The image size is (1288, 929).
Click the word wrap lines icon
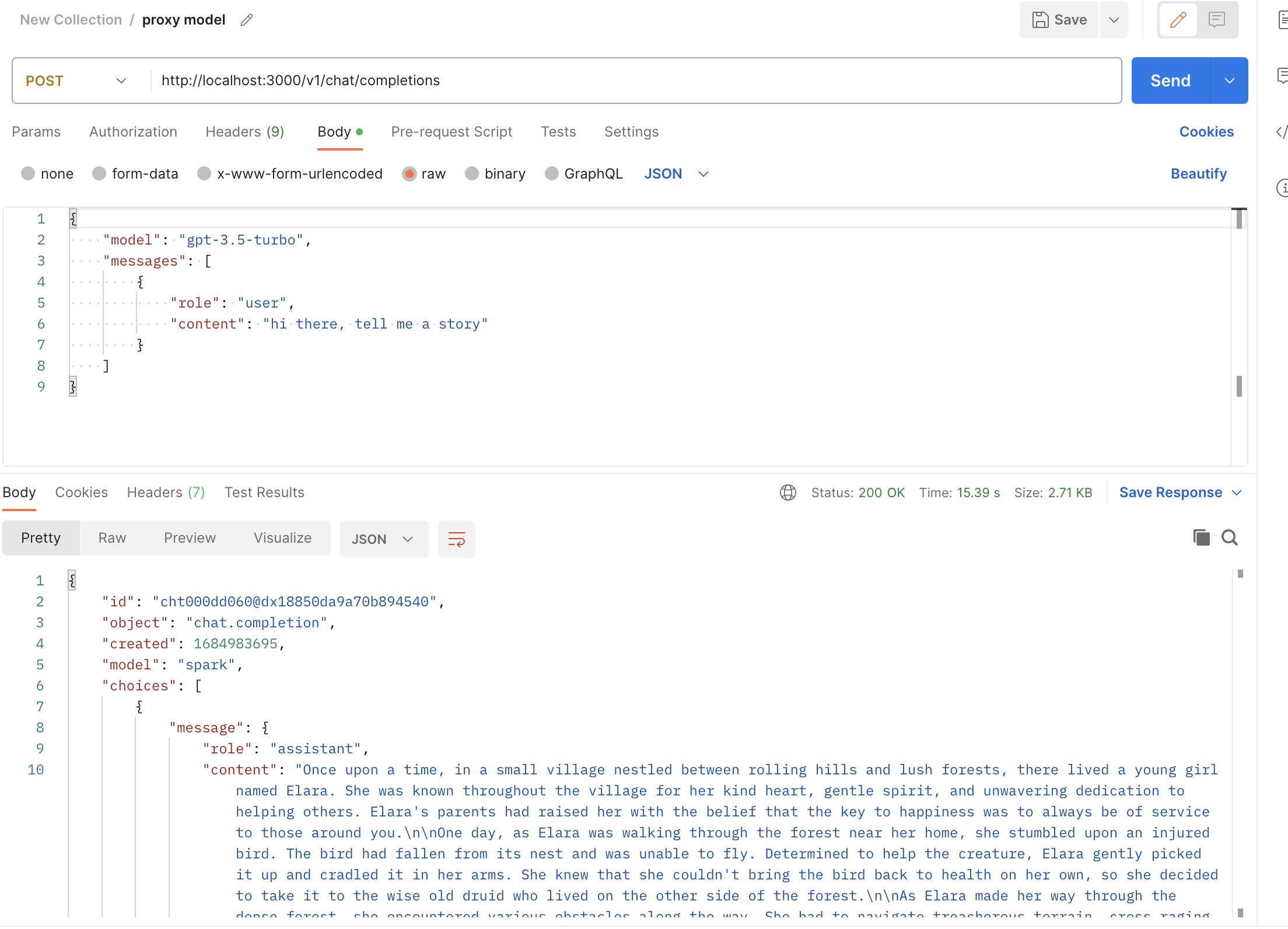click(456, 539)
